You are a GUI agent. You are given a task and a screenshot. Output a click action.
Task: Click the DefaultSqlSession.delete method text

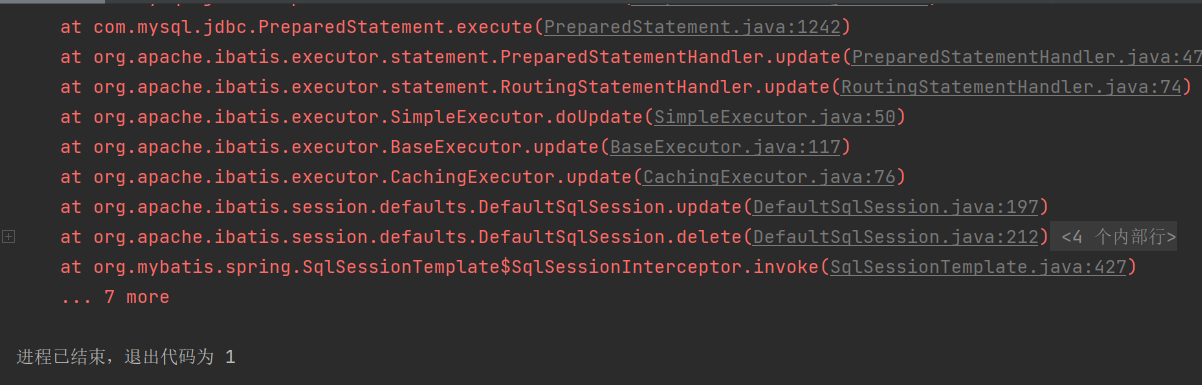[x=610, y=237]
